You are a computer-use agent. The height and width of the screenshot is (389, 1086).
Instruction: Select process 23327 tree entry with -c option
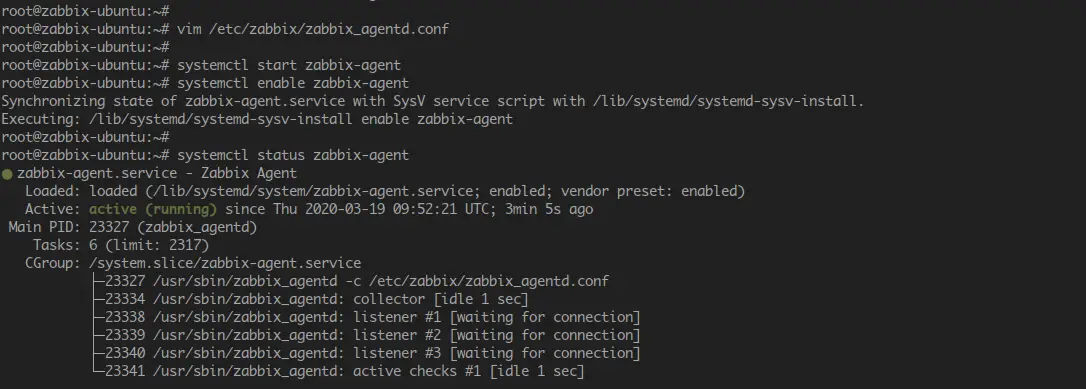350,281
